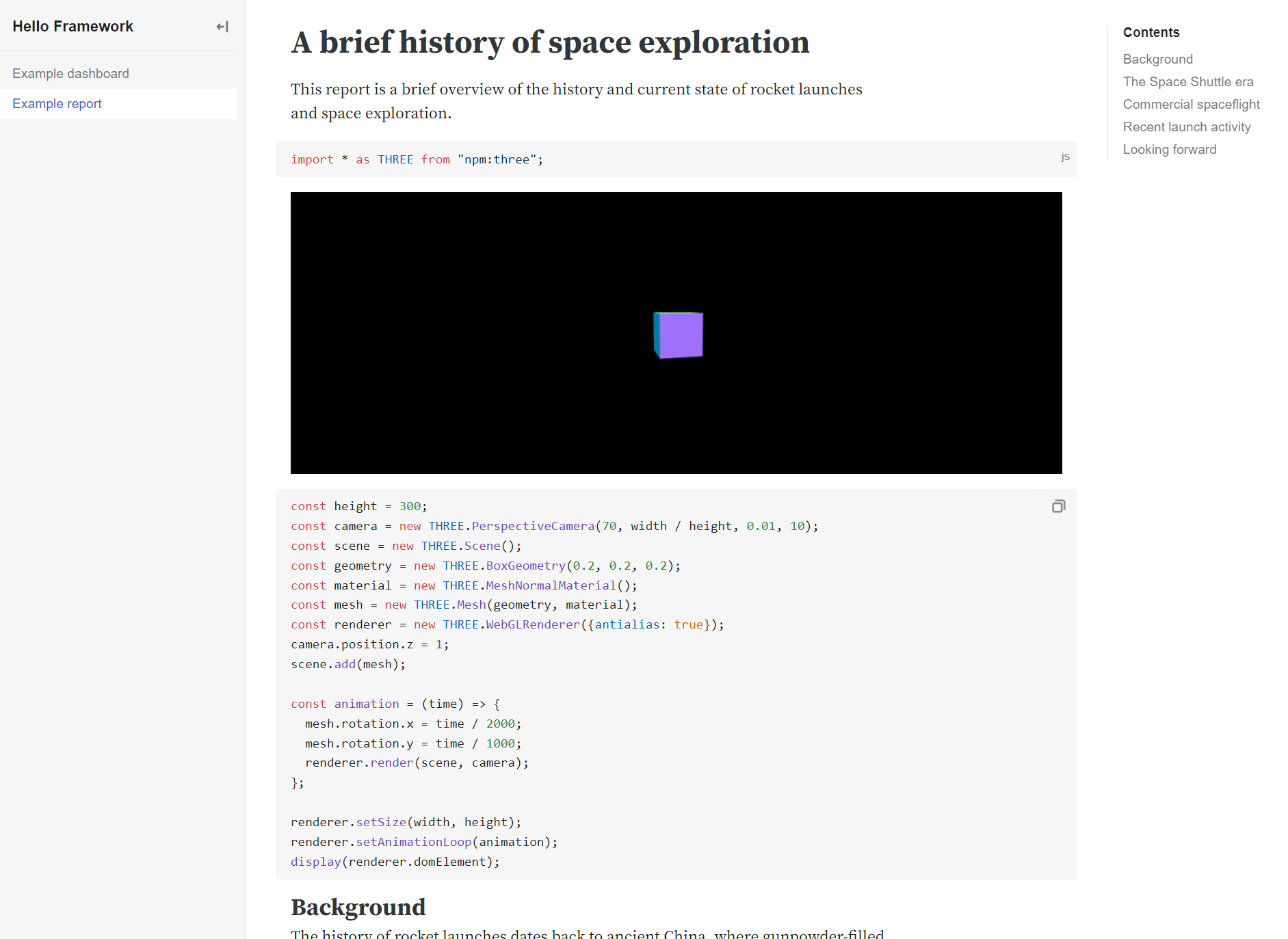Click the 'const height = 300;' line
Viewport: 1288px width, 939px height.
pos(358,506)
